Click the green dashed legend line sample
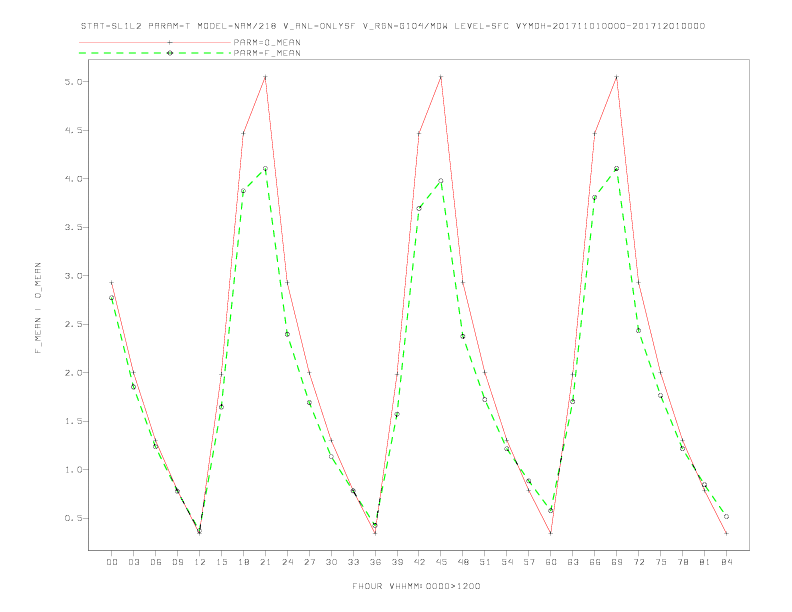This screenshot has width=792, height=612. 155,53
